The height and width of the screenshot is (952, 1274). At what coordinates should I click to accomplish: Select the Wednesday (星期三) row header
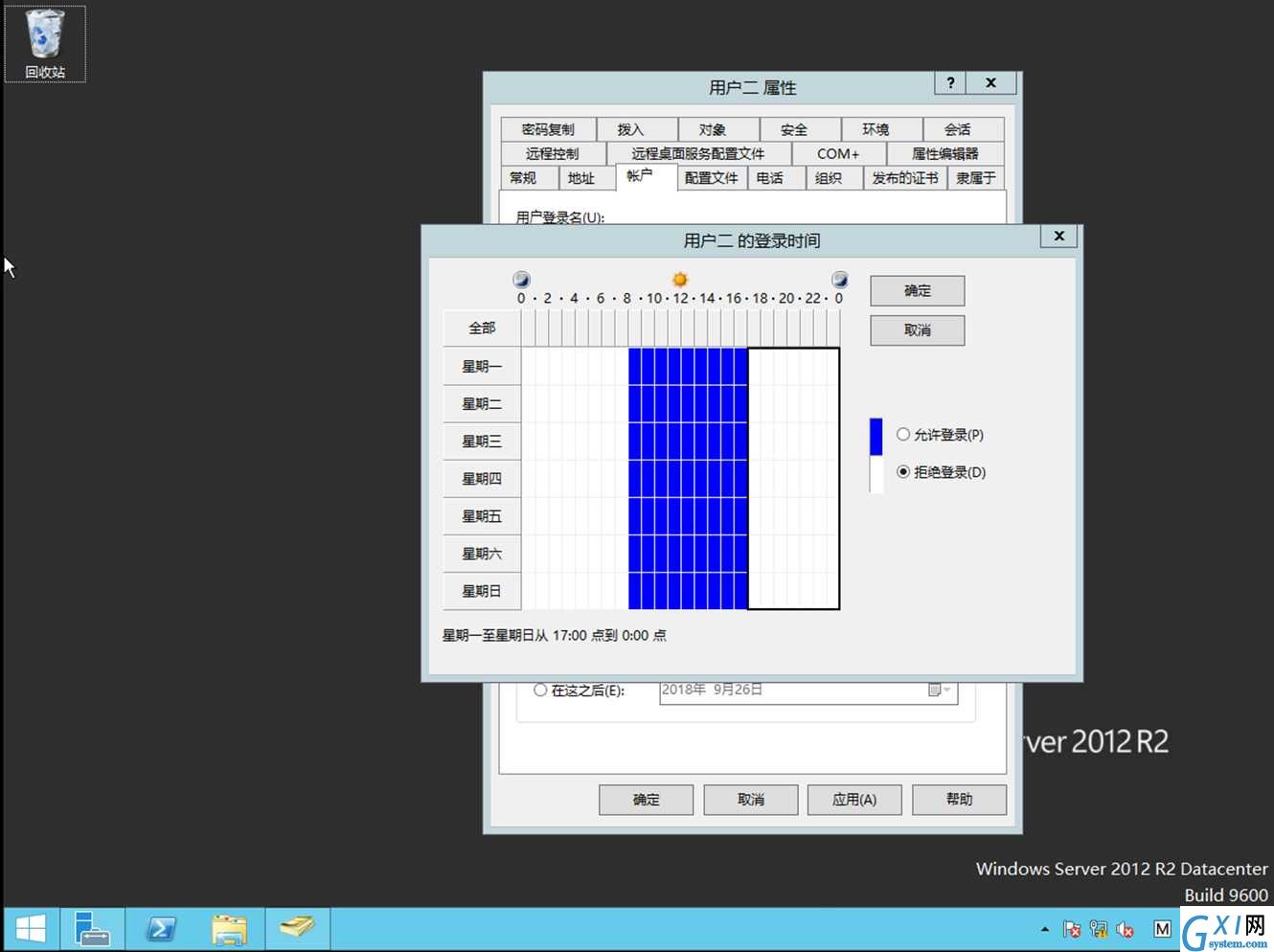pos(482,442)
